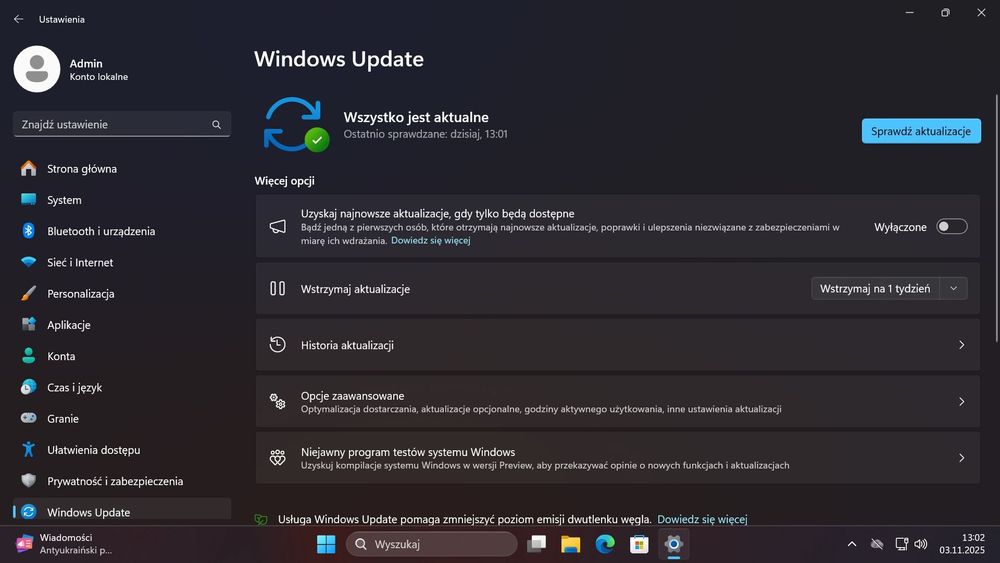This screenshot has width=1000, height=563.
Task: Click the large update status sync icon
Action: (295, 124)
